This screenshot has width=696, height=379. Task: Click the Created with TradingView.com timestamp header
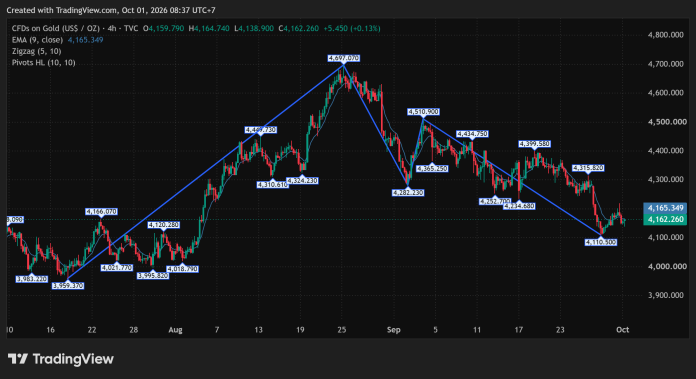coord(111,10)
